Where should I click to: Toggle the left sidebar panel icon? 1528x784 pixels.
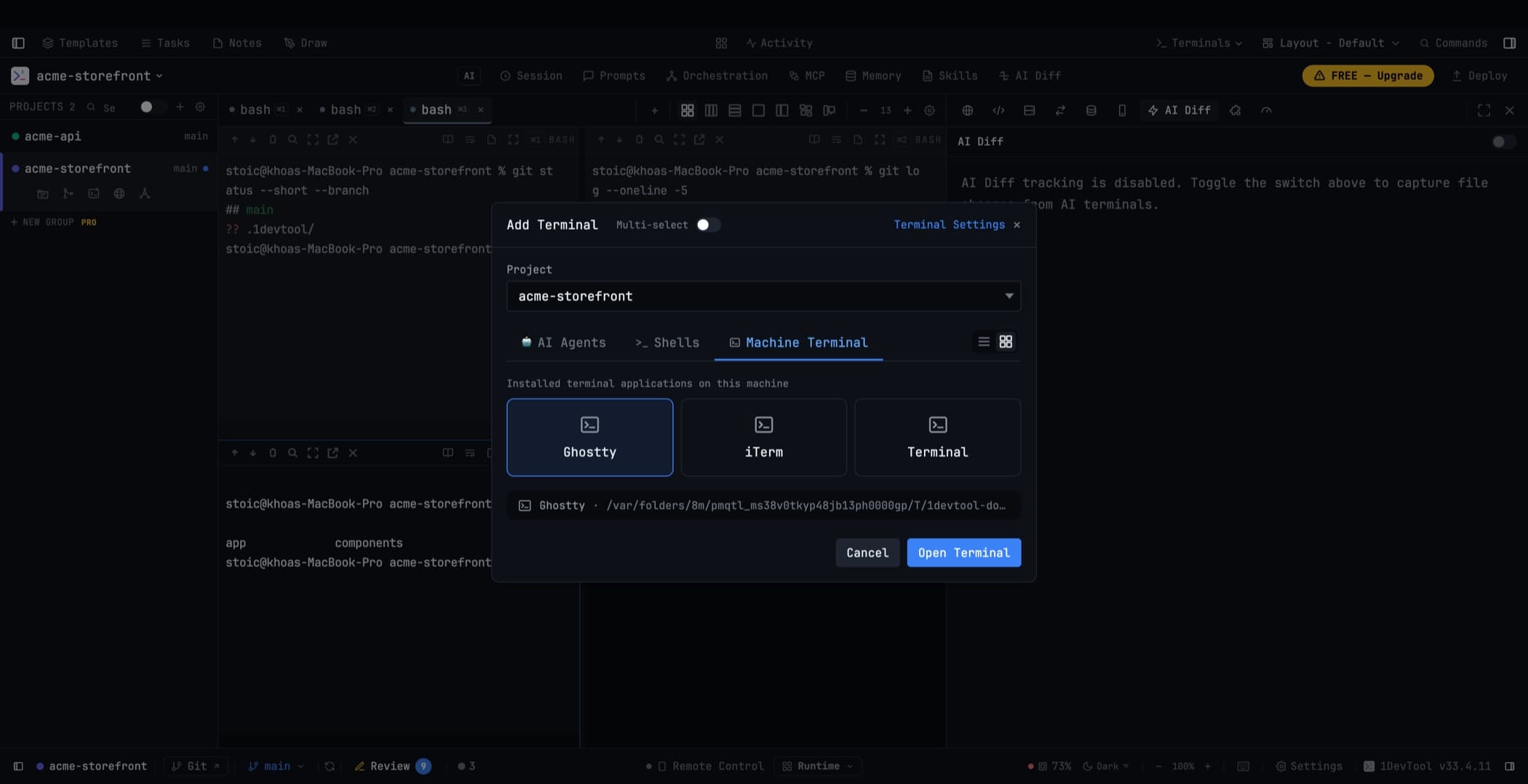[18, 43]
